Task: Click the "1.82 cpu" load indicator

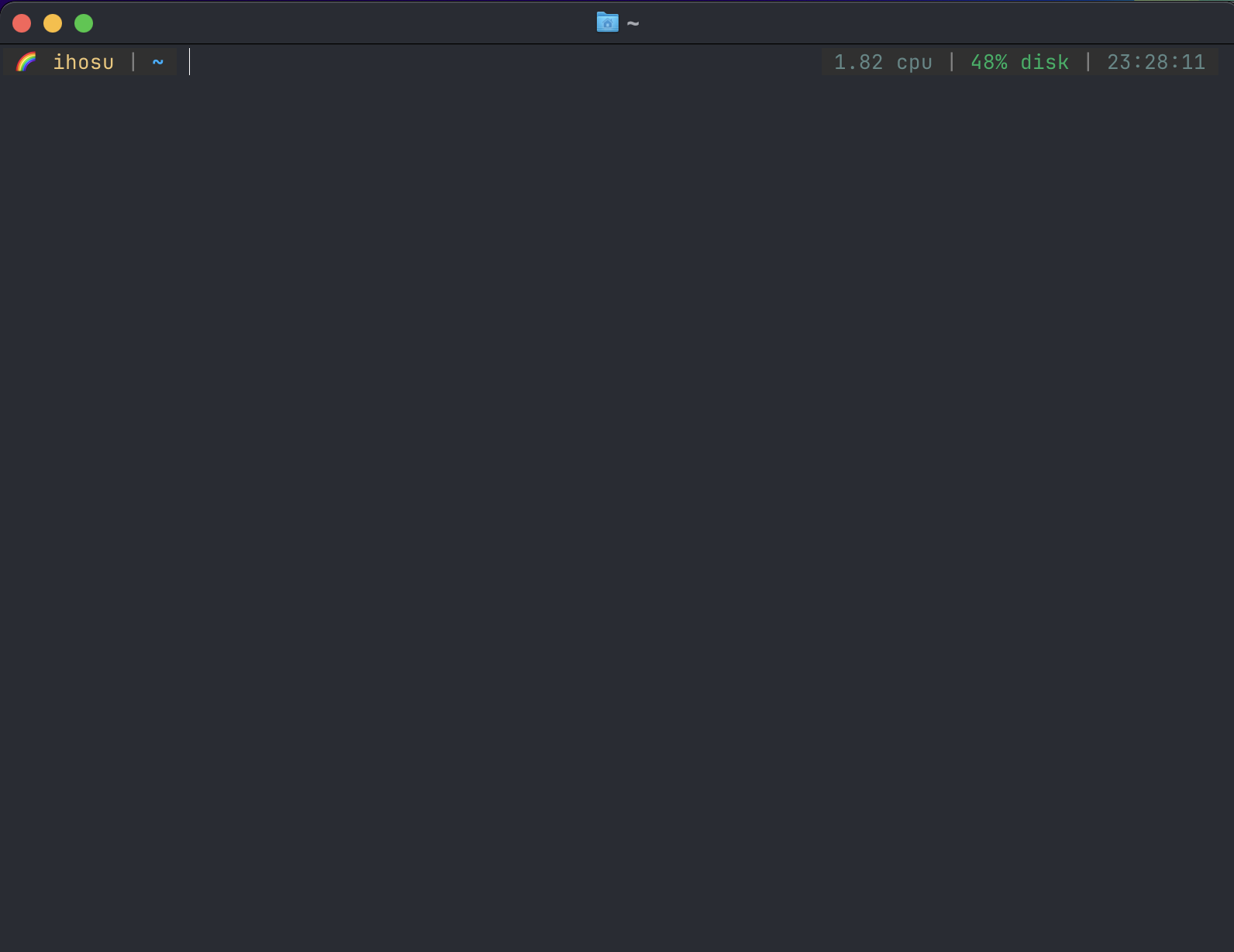Action: [x=883, y=62]
